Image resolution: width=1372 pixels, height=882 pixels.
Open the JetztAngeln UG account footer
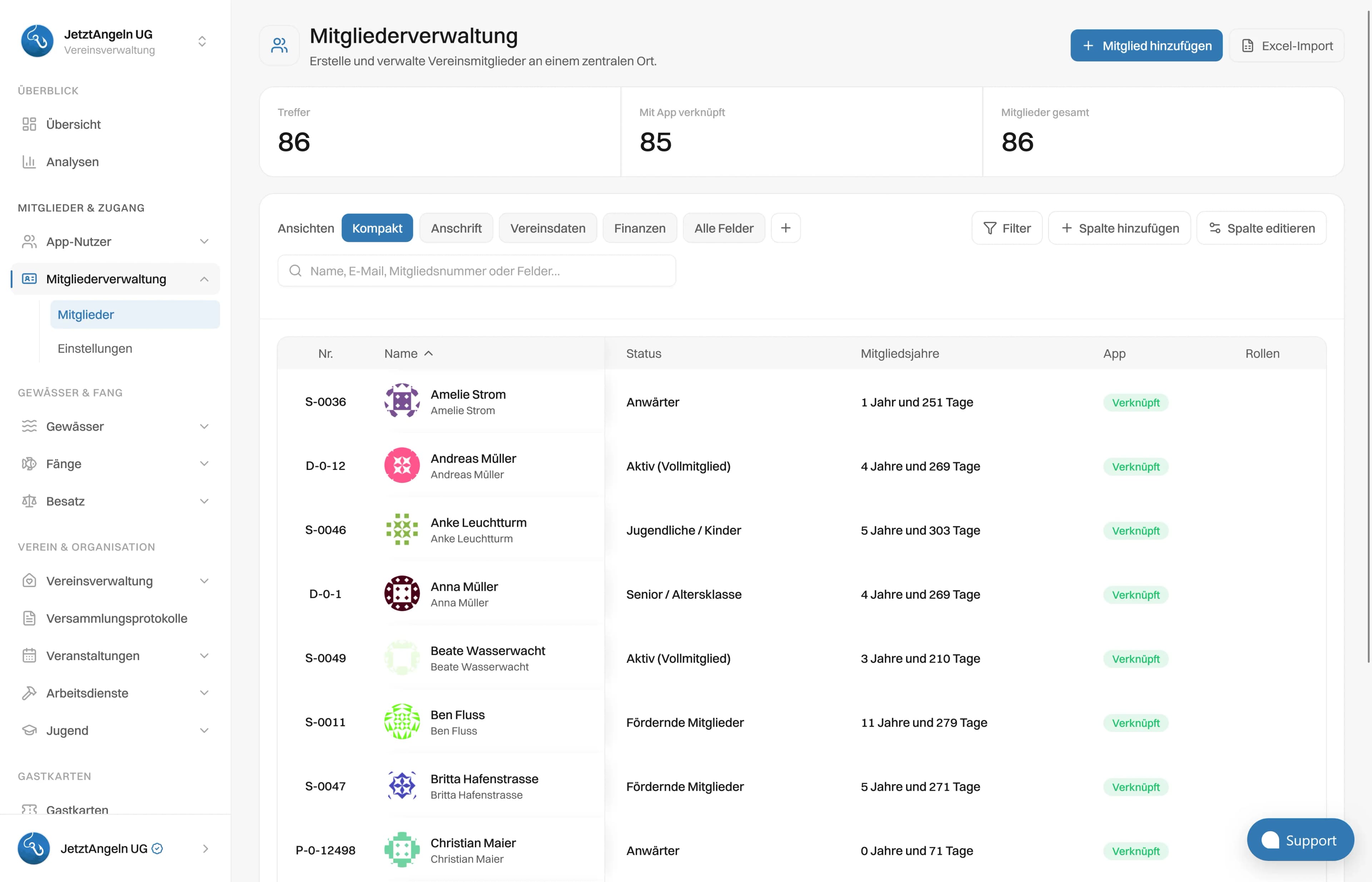[115, 848]
